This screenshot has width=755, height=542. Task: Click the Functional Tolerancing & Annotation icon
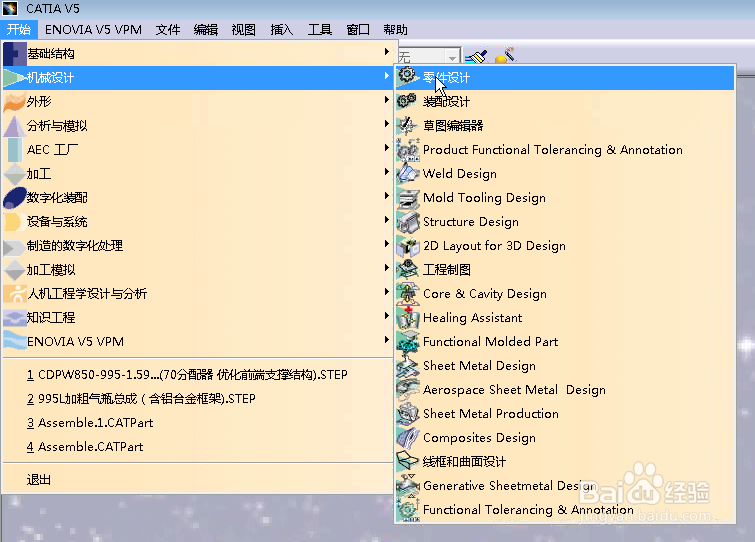coord(407,509)
